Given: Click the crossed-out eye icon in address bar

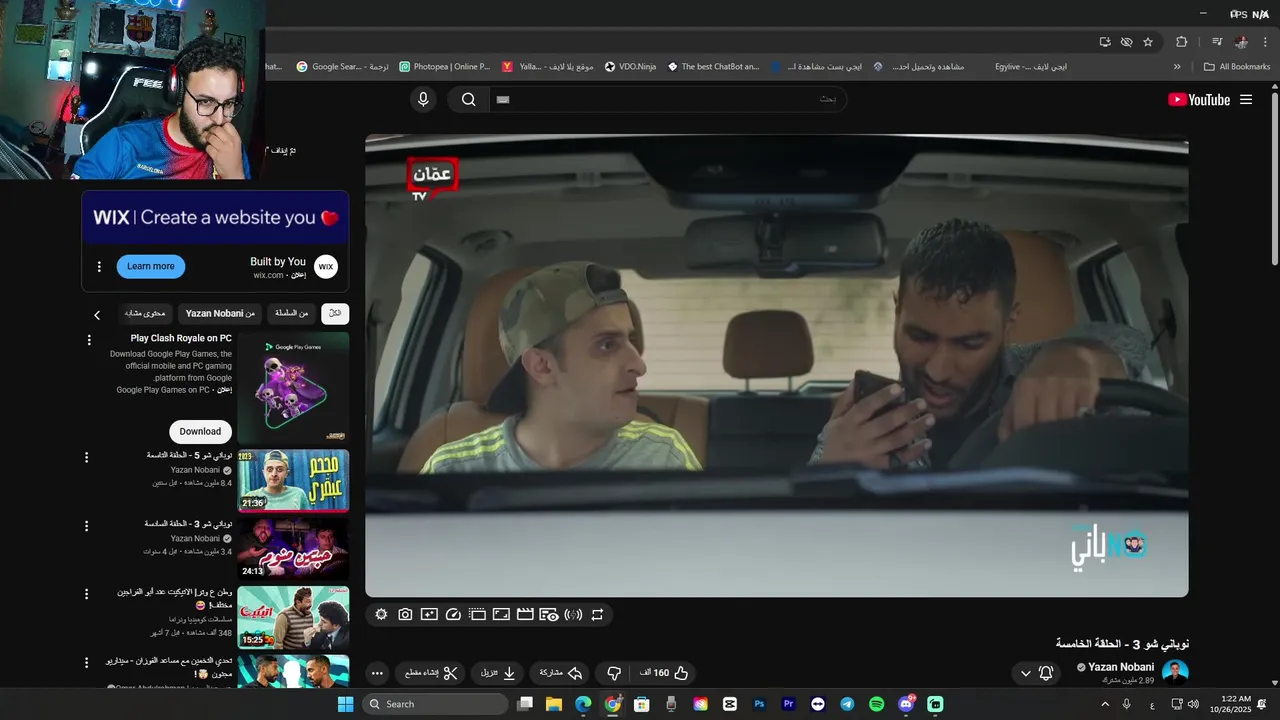Looking at the screenshot, I should [1126, 42].
